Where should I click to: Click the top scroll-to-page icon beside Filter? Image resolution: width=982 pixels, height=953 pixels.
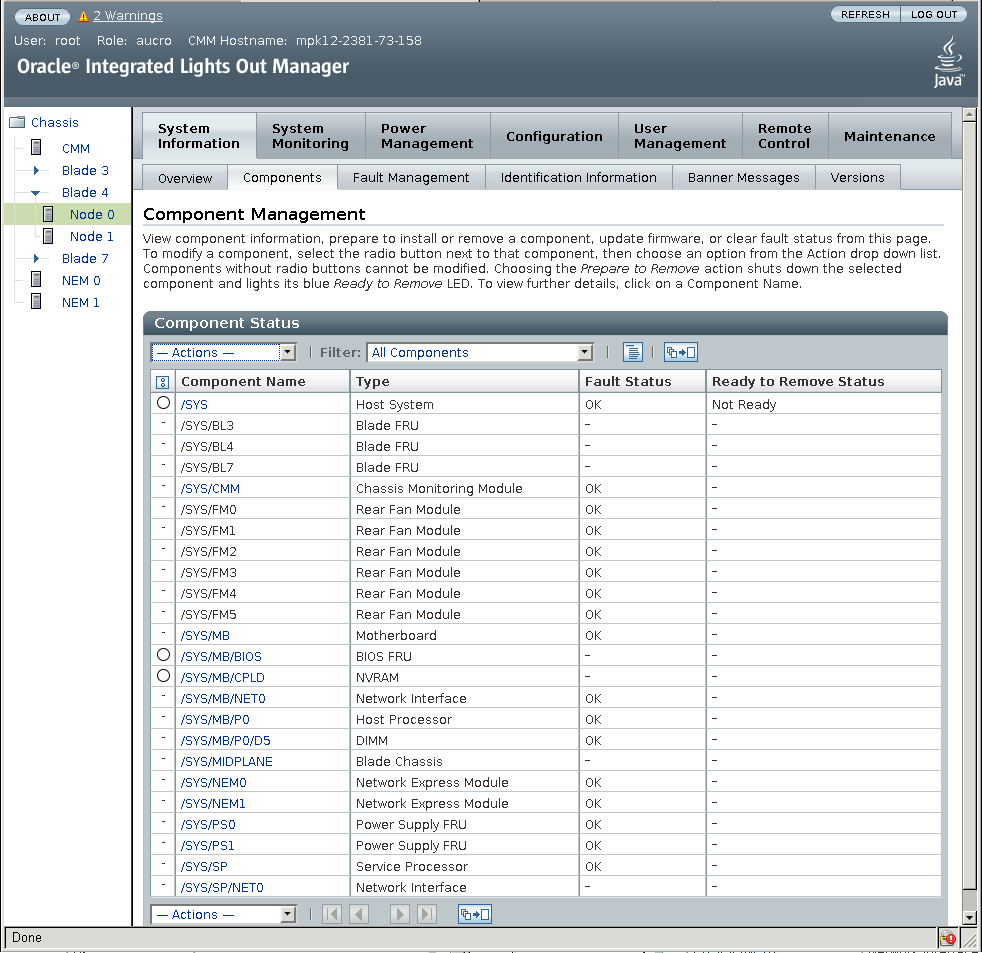681,352
